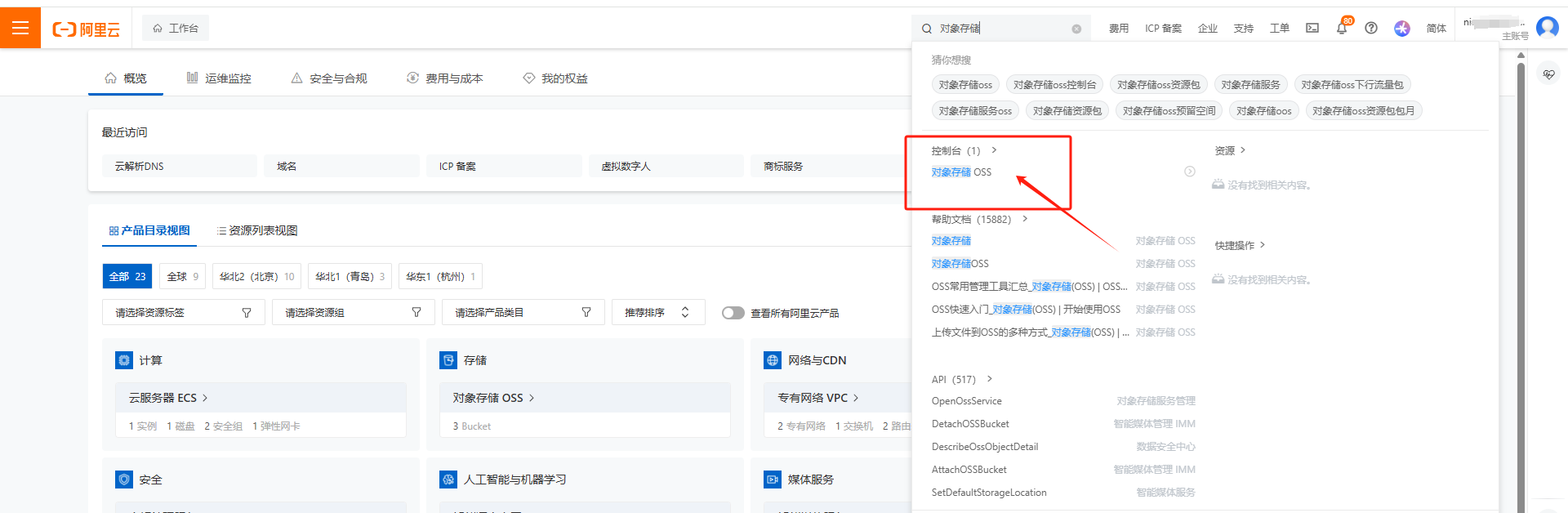This screenshot has width=1568, height=513.
Task: Click the 人工智能与机器学习 category icon
Action: pyautogui.click(x=448, y=480)
